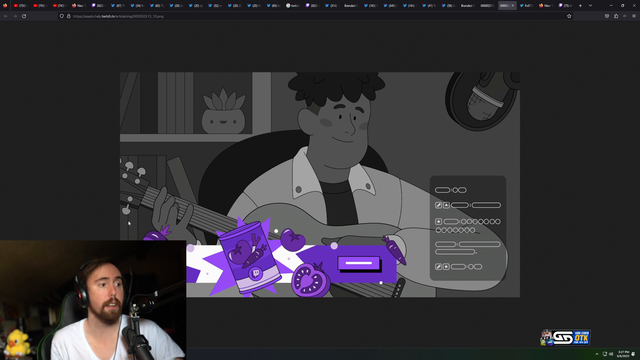Screen dimensions: 640x360
Task: Switch to the last purple Twitch tab
Action: [x=566, y=6]
